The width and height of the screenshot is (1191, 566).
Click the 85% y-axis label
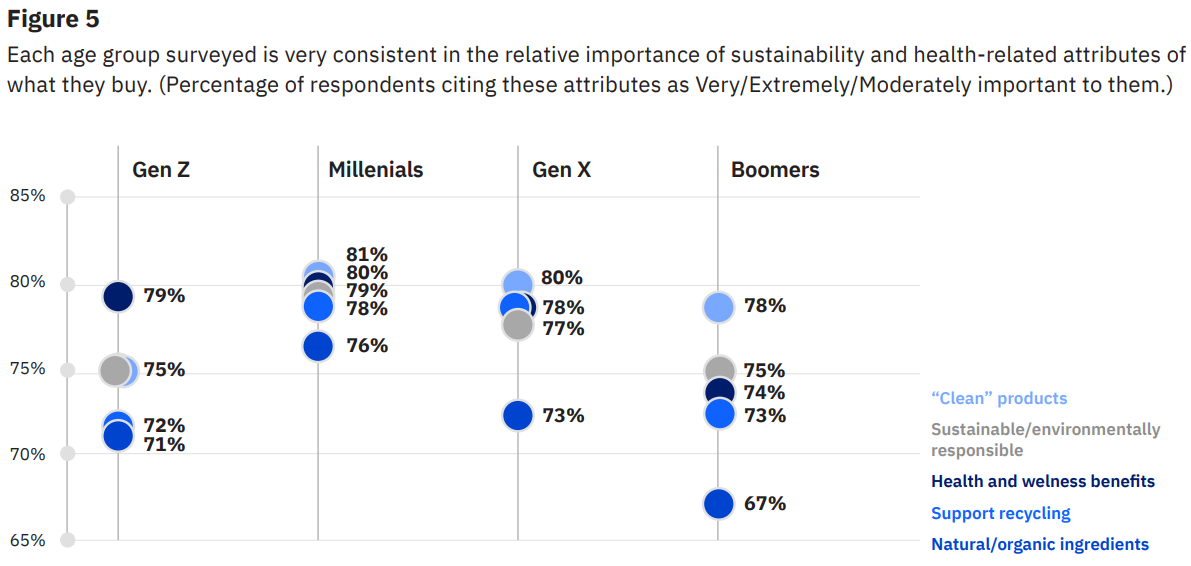pyautogui.click(x=28, y=196)
